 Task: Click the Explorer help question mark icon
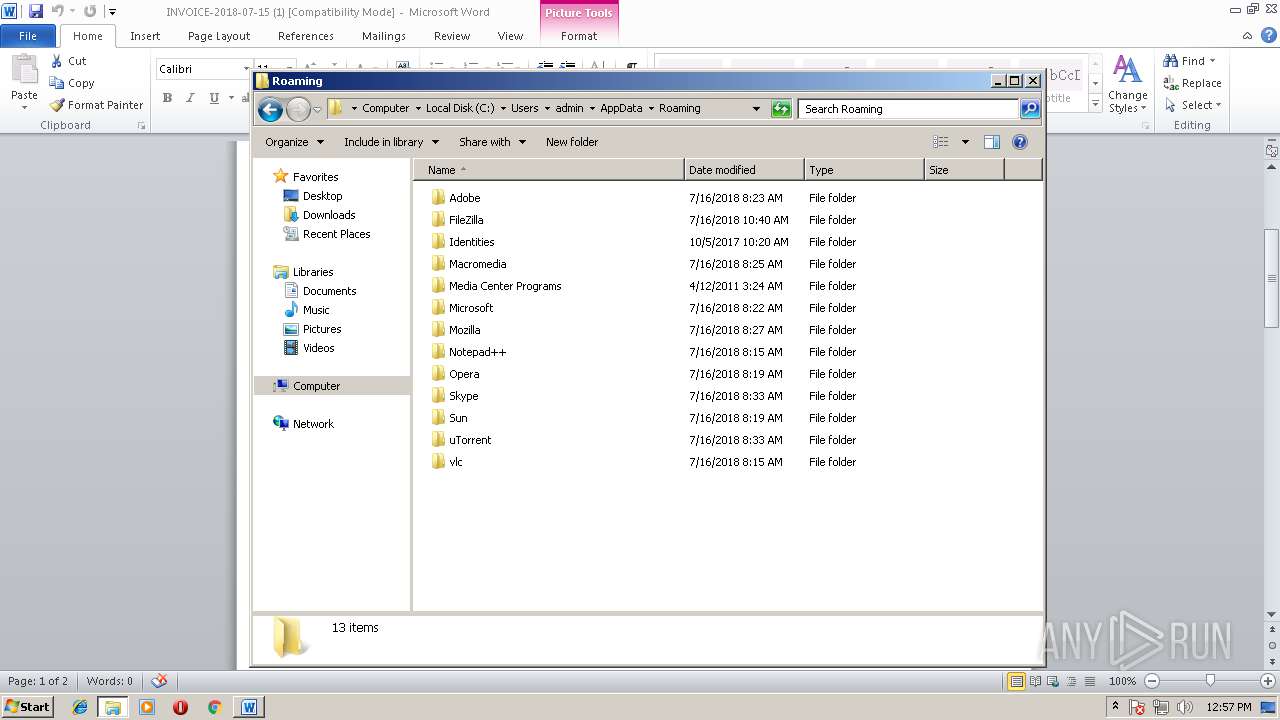(1020, 142)
